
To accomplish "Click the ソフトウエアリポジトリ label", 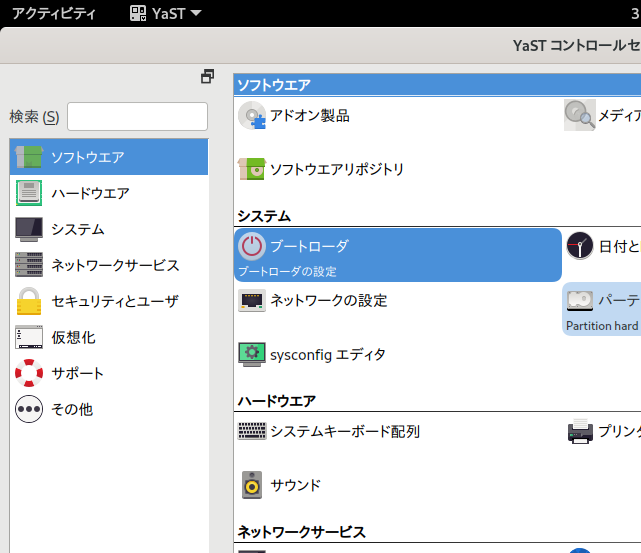I will 337,169.
